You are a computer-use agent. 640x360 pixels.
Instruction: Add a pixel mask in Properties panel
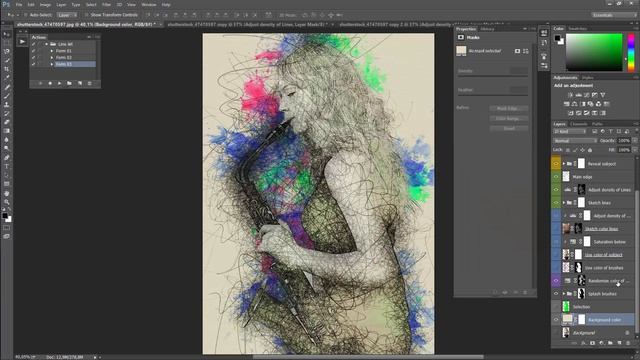517,51
